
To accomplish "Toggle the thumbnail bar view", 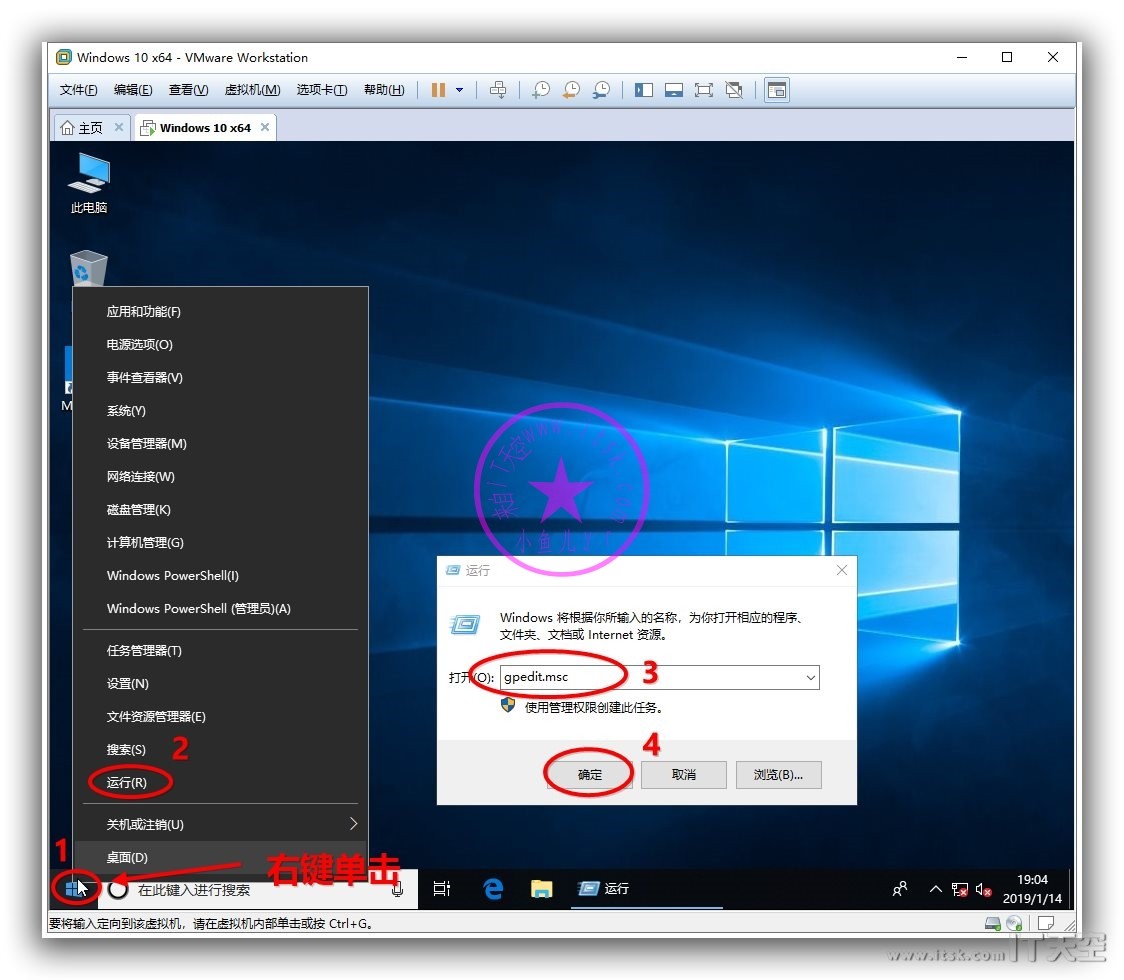I will point(674,90).
